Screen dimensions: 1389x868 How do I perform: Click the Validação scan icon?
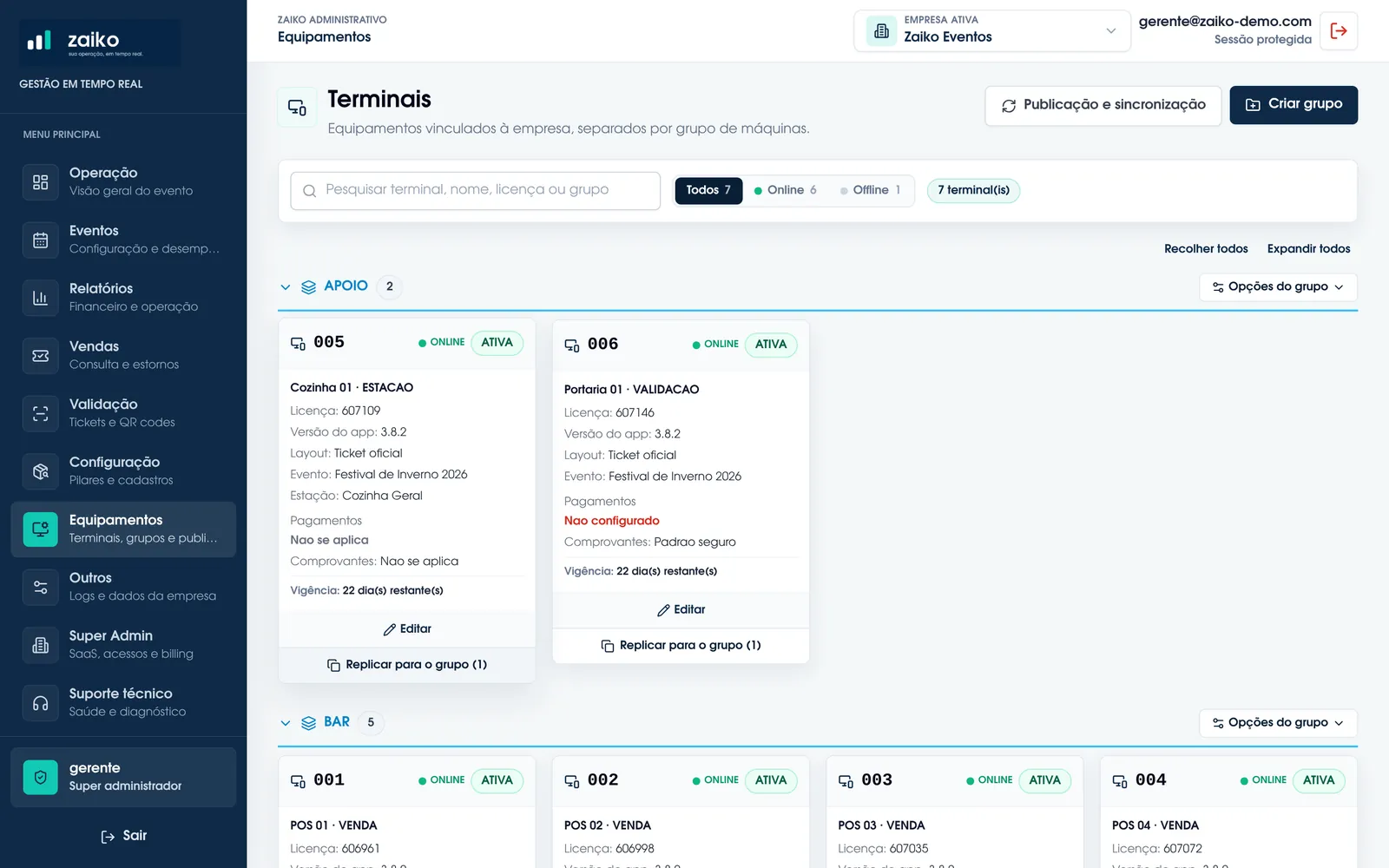(x=40, y=414)
